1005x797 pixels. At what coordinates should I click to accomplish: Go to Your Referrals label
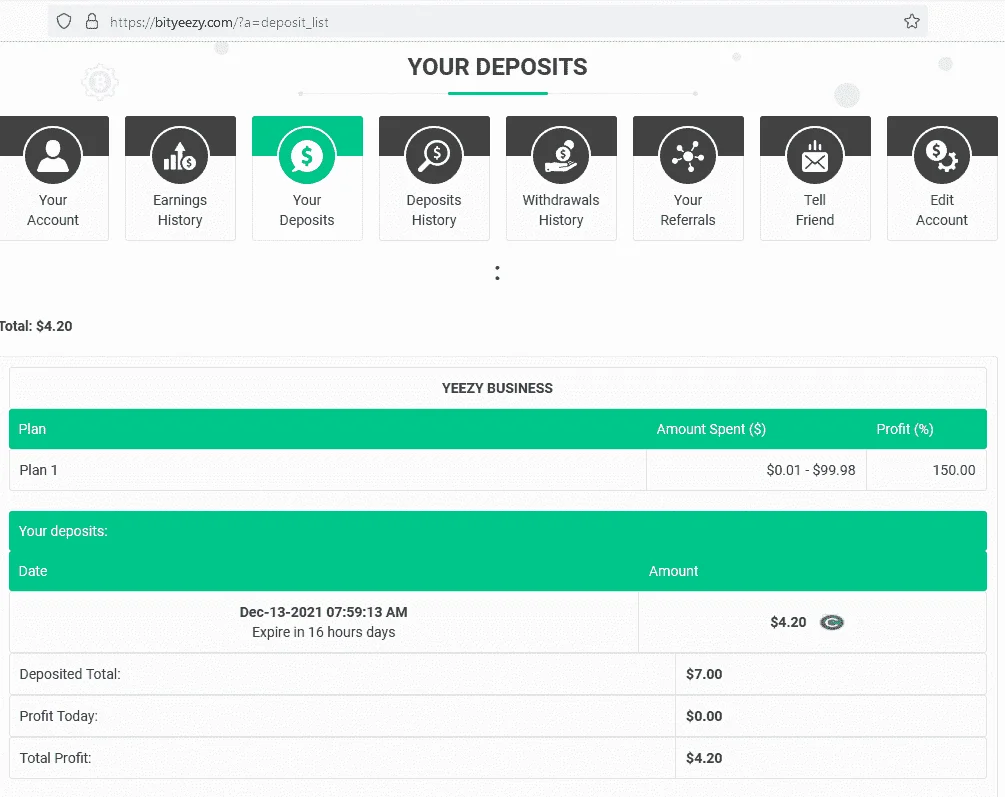click(x=688, y=210)
